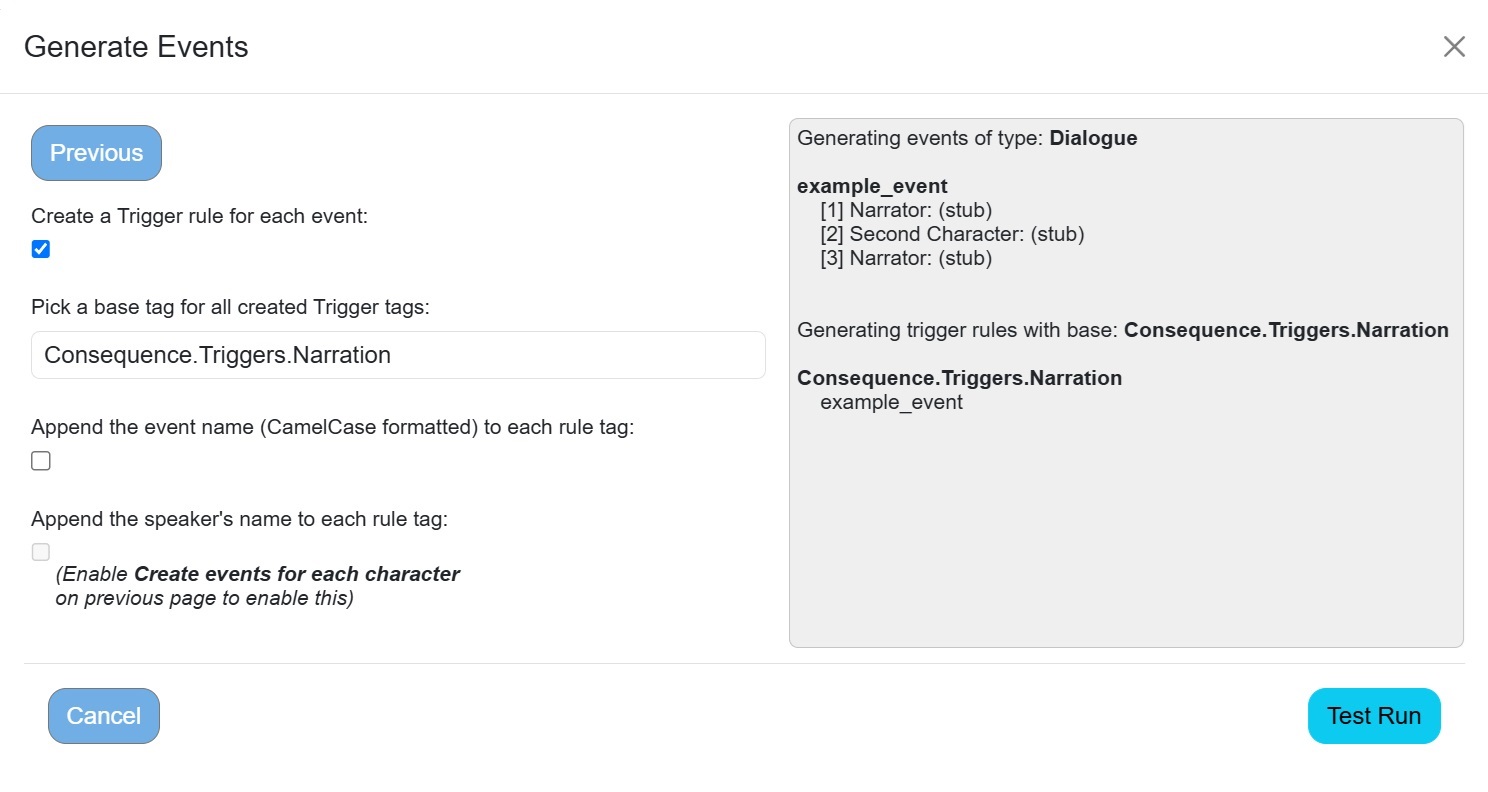Click the disabled speaker's name checkbox
Viewport: 1488px width, 792px height.
click(41, 552)
